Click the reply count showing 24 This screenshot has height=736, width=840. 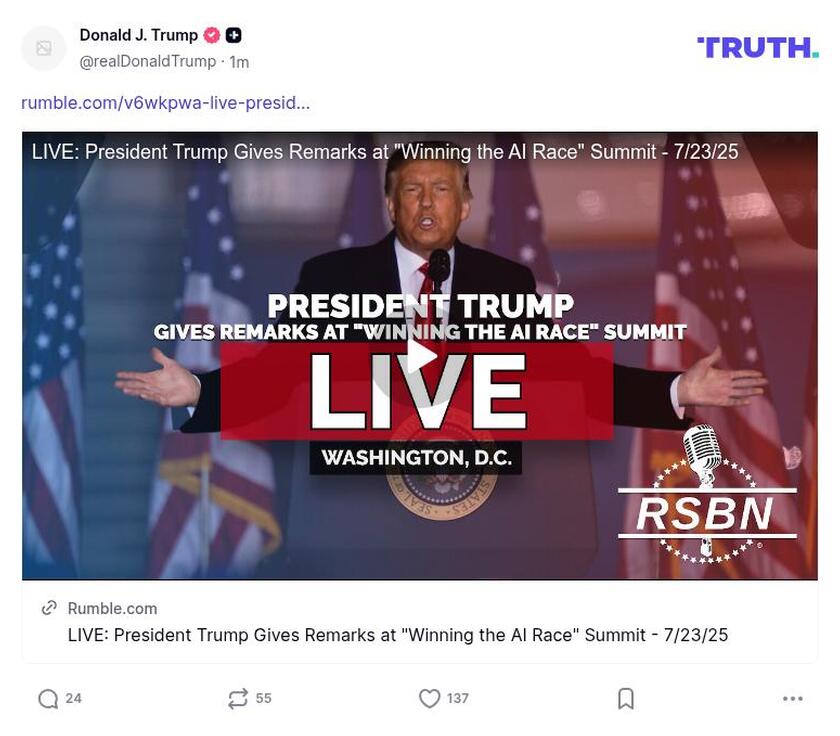click(72, 700)
